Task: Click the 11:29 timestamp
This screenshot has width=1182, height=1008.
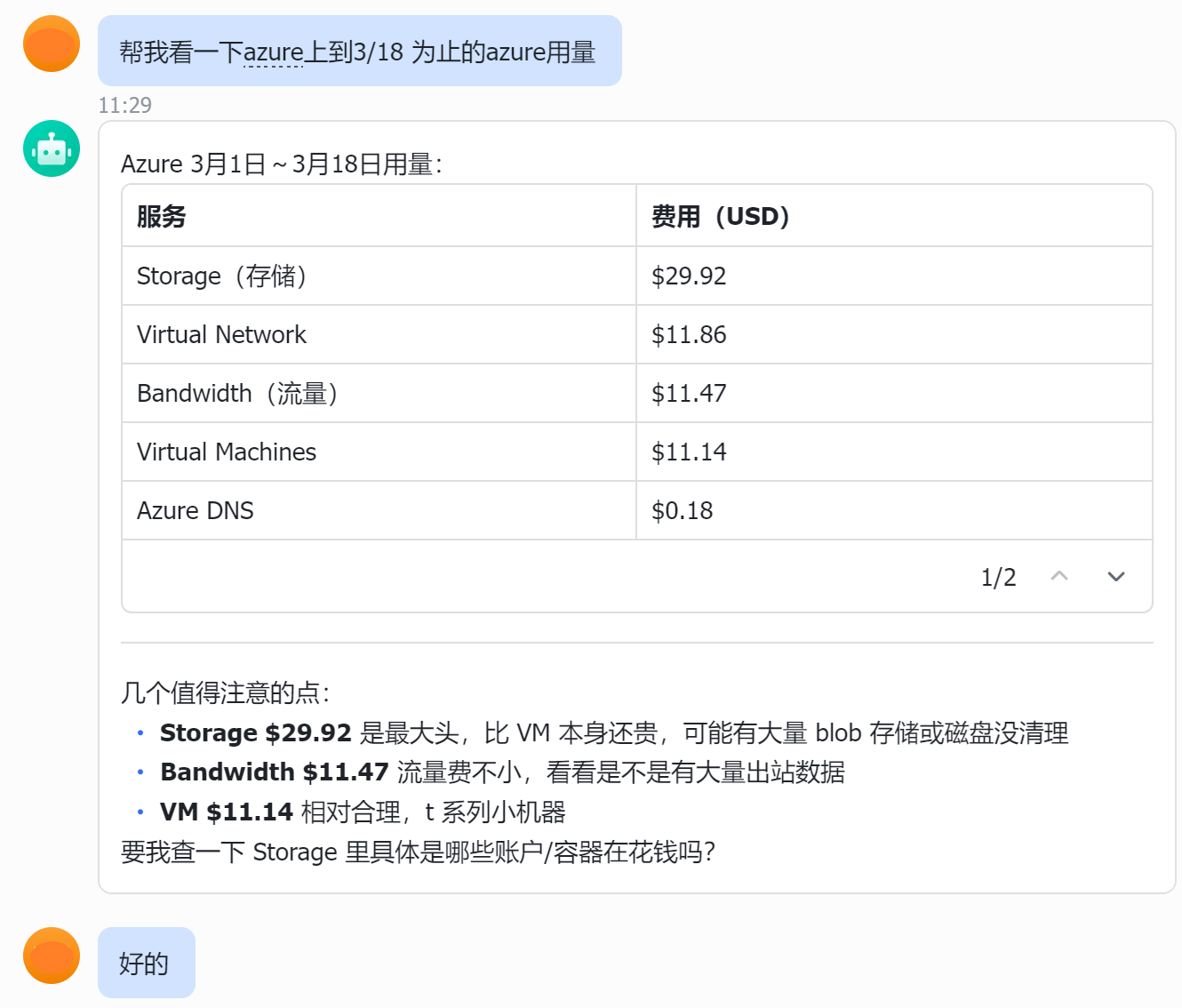Action: [124, 105]
